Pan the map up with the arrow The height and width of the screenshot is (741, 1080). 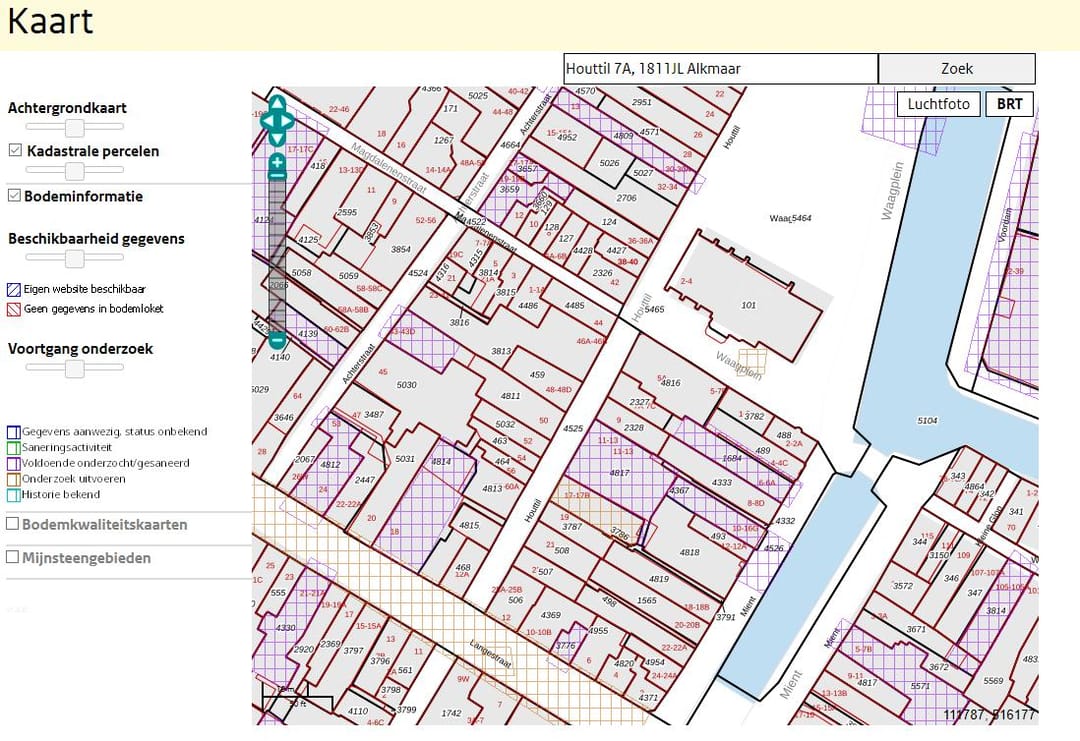tap(277, 103)
